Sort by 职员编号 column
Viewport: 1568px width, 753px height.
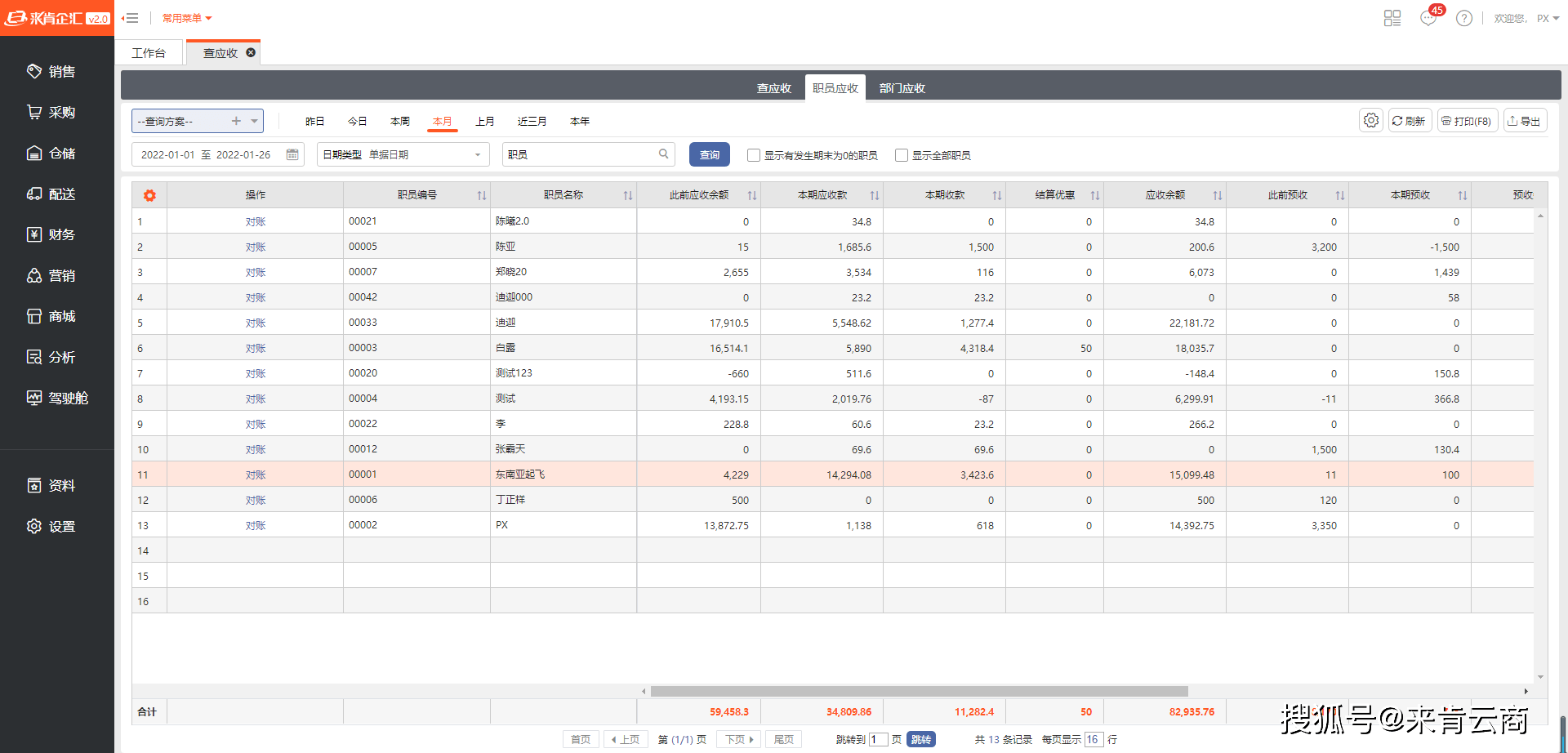tap(482, 195)
